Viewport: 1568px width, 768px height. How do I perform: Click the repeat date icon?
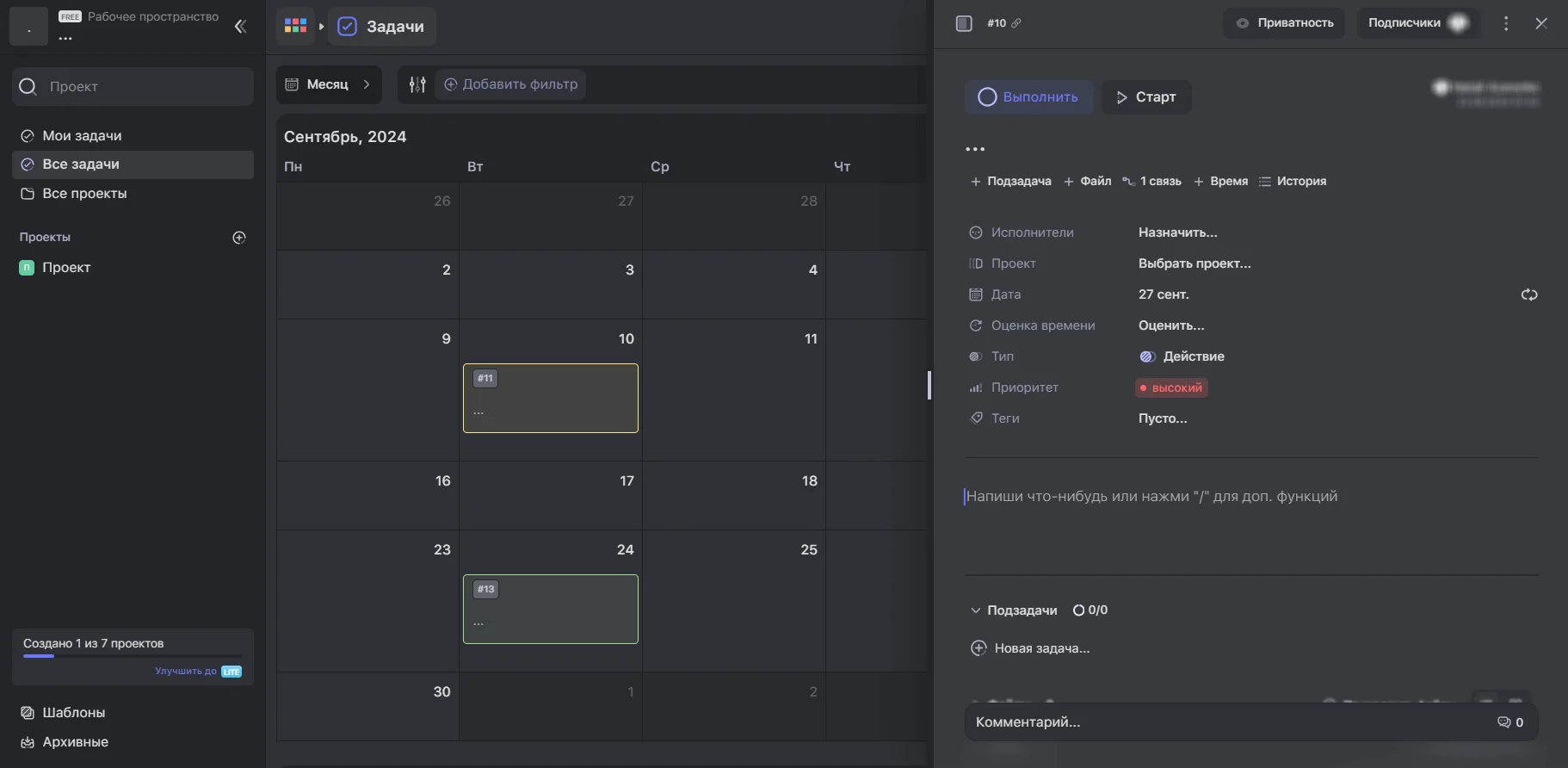tap(1528, 294)
